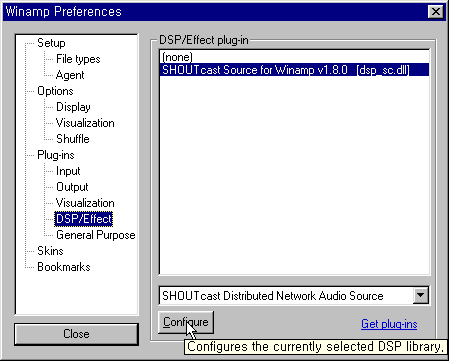Open Visualization under Options
The image size is (449, 361).
click(85, 123)
